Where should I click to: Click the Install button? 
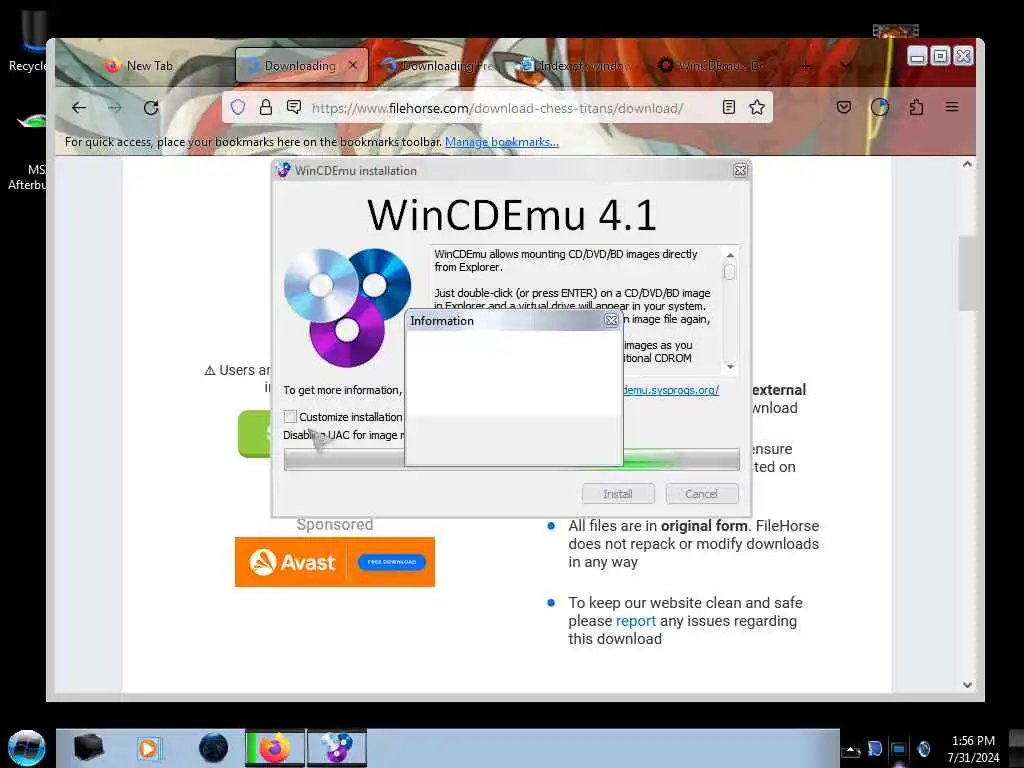[618, 494]
